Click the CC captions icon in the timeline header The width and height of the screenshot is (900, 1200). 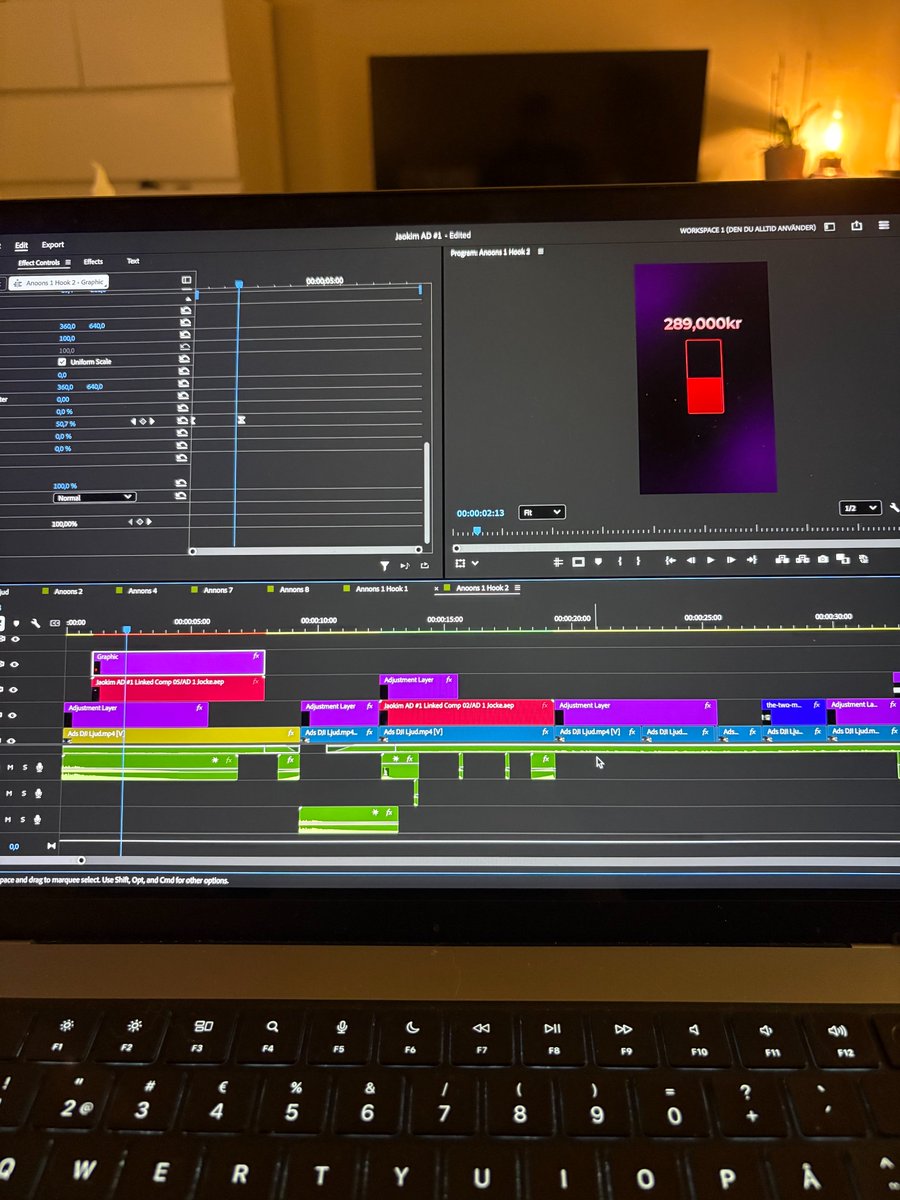[x=53, y=622]
